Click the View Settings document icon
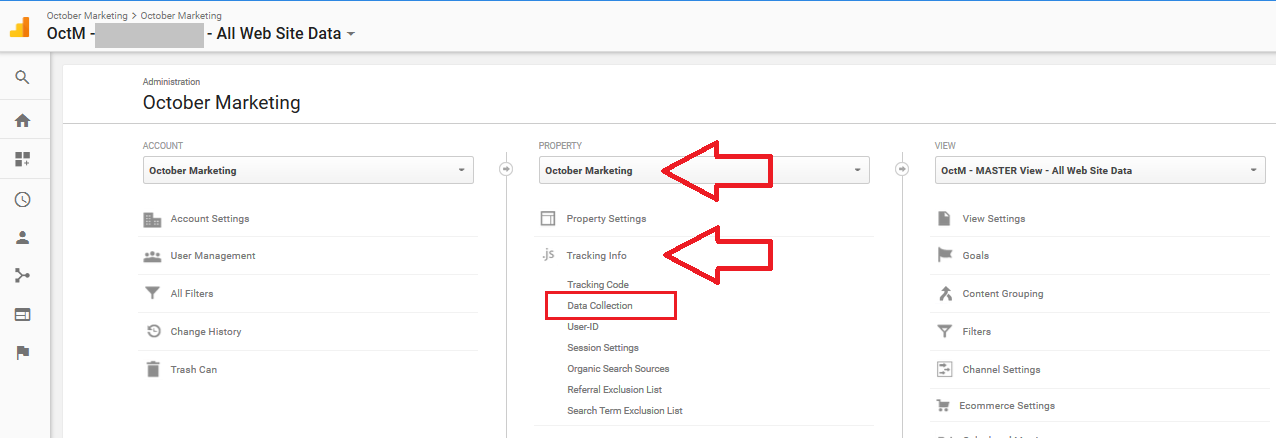Viewport: 1276px width, 438px height. pyautogui.click(x=944, y=218)
